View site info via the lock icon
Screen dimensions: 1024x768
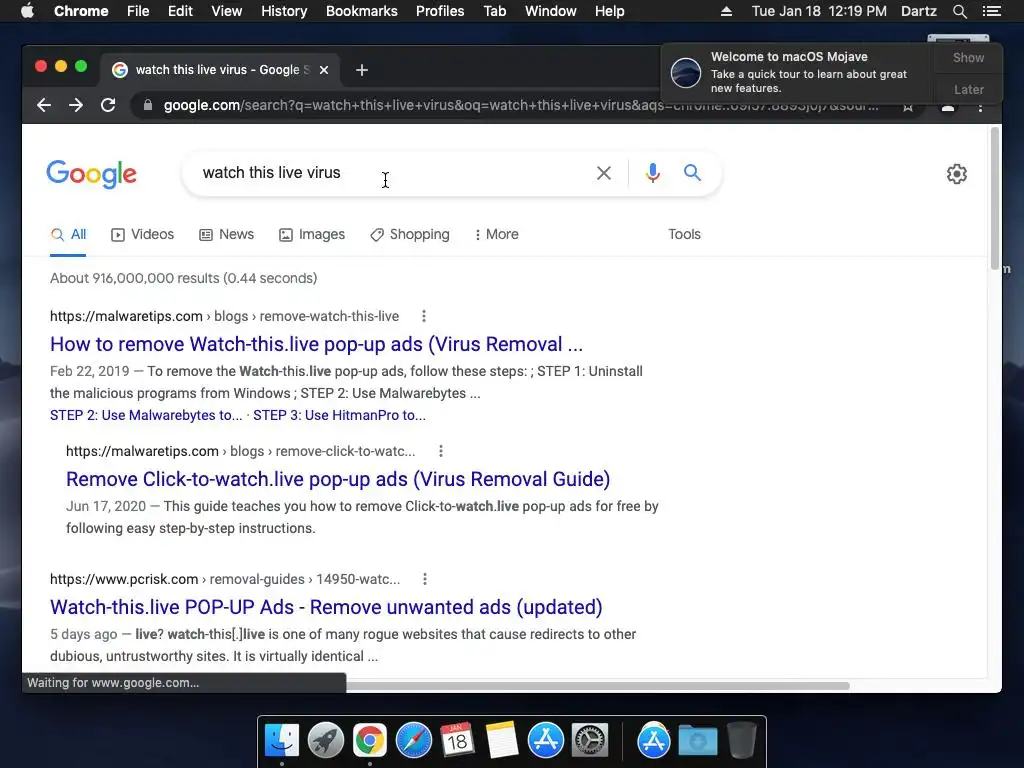148,105
